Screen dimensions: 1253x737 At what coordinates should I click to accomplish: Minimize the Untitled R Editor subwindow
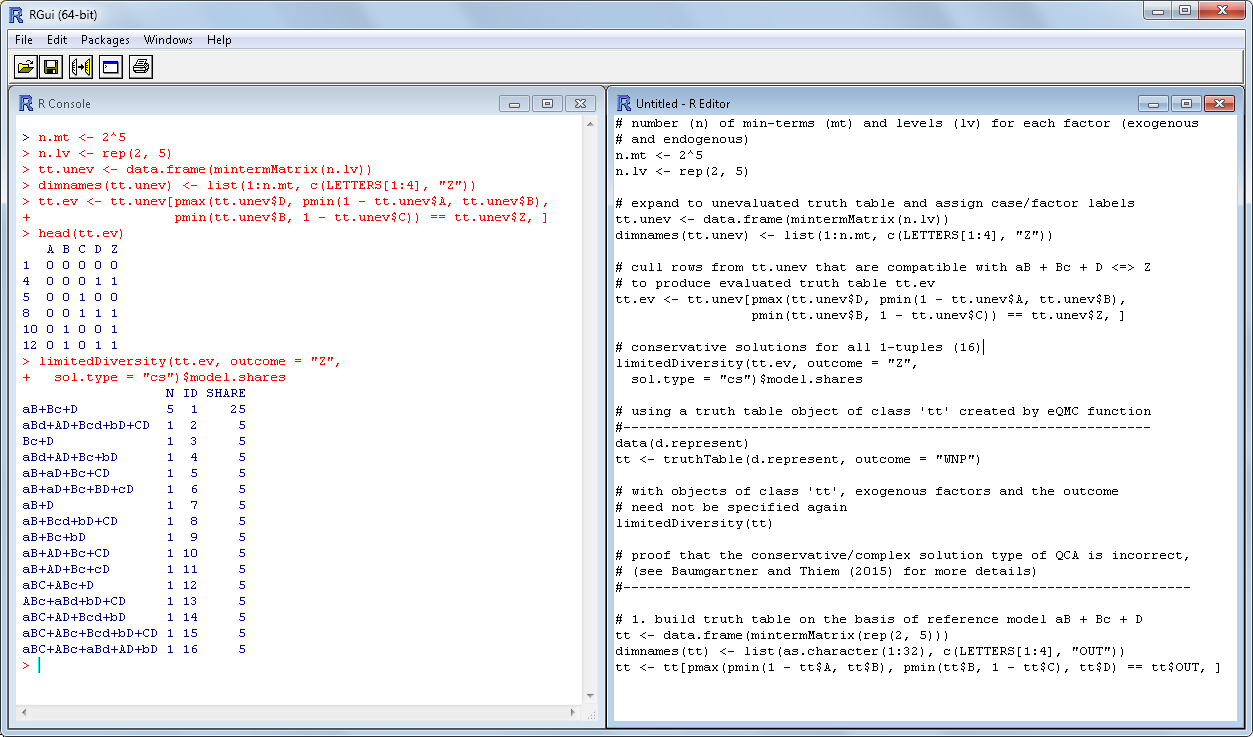[x=1154, y=104]
